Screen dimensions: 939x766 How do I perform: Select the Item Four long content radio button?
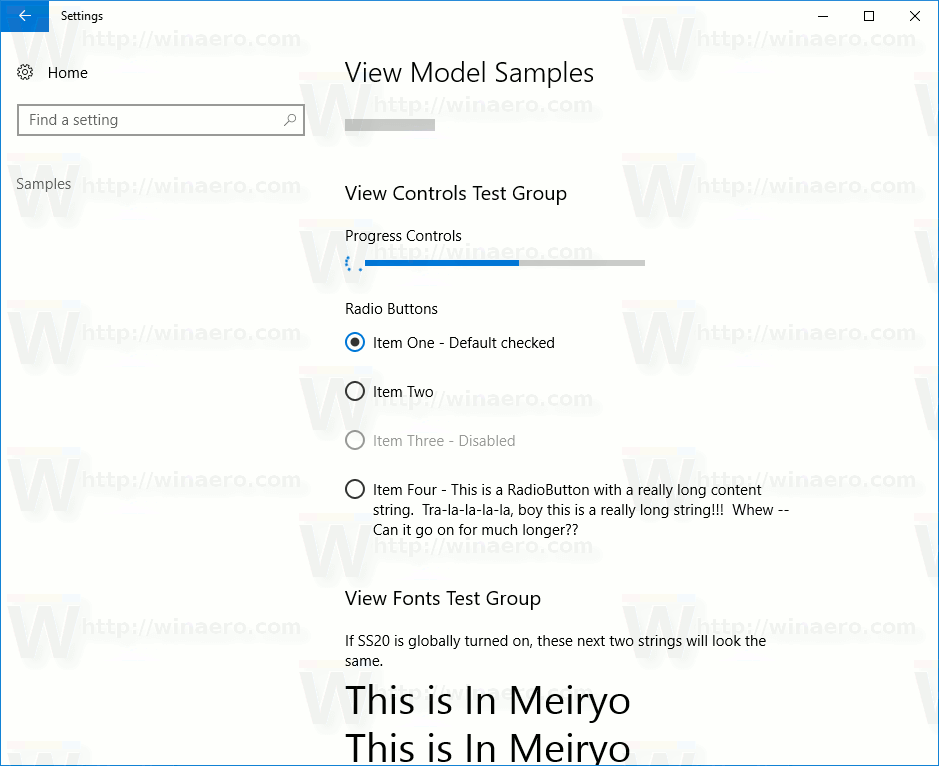[x=355, y=489]
